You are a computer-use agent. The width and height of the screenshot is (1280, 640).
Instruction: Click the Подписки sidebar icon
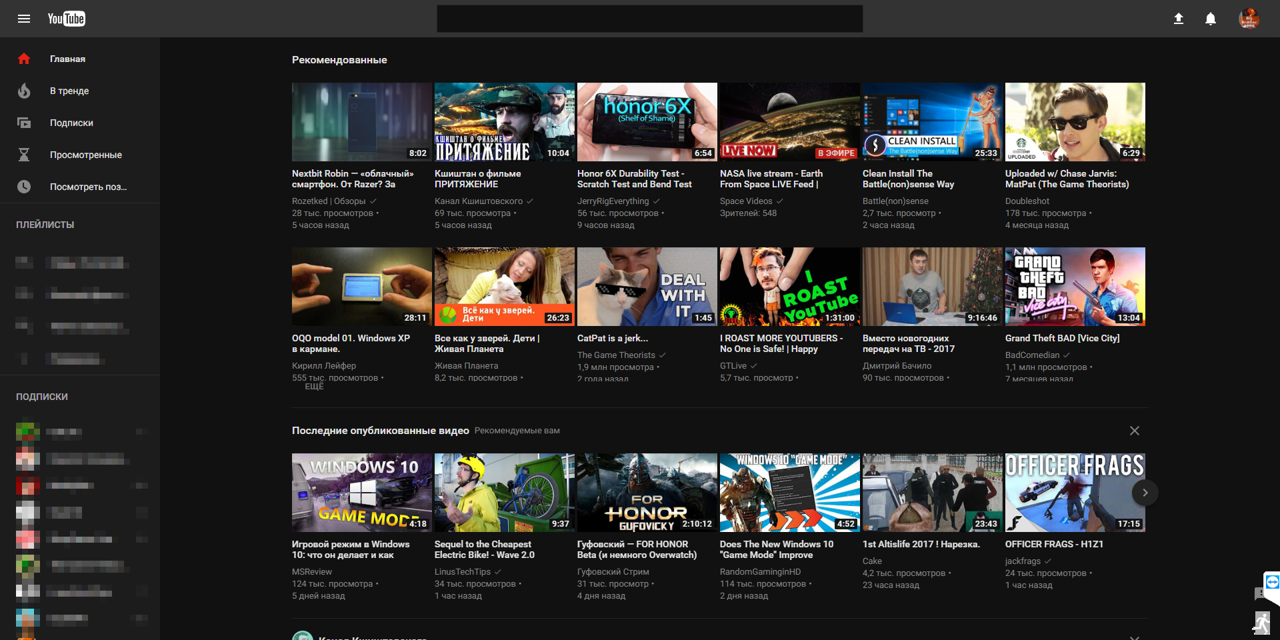24,123
